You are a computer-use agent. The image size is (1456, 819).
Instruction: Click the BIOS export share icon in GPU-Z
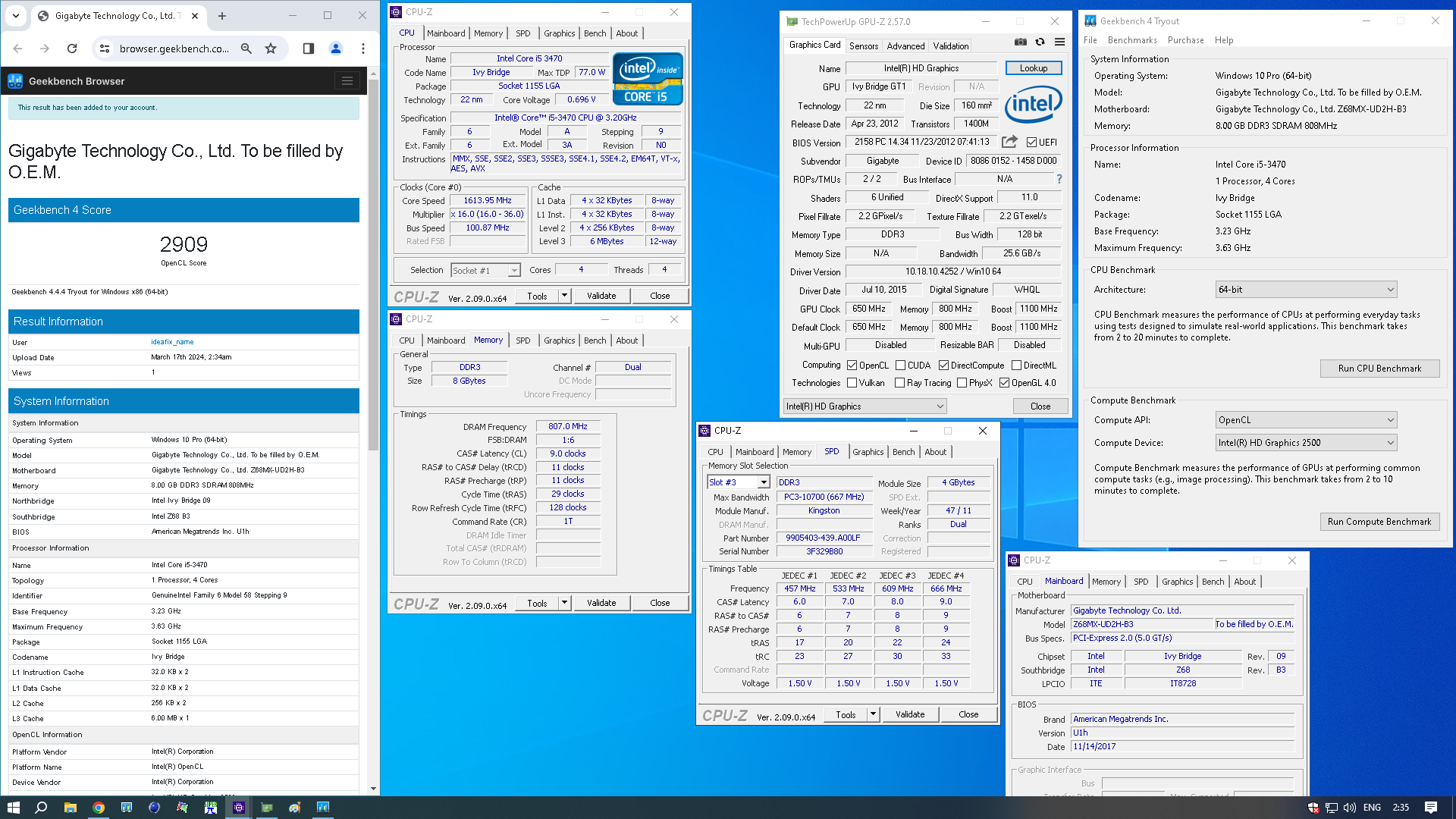click(x=1009, y=142)
